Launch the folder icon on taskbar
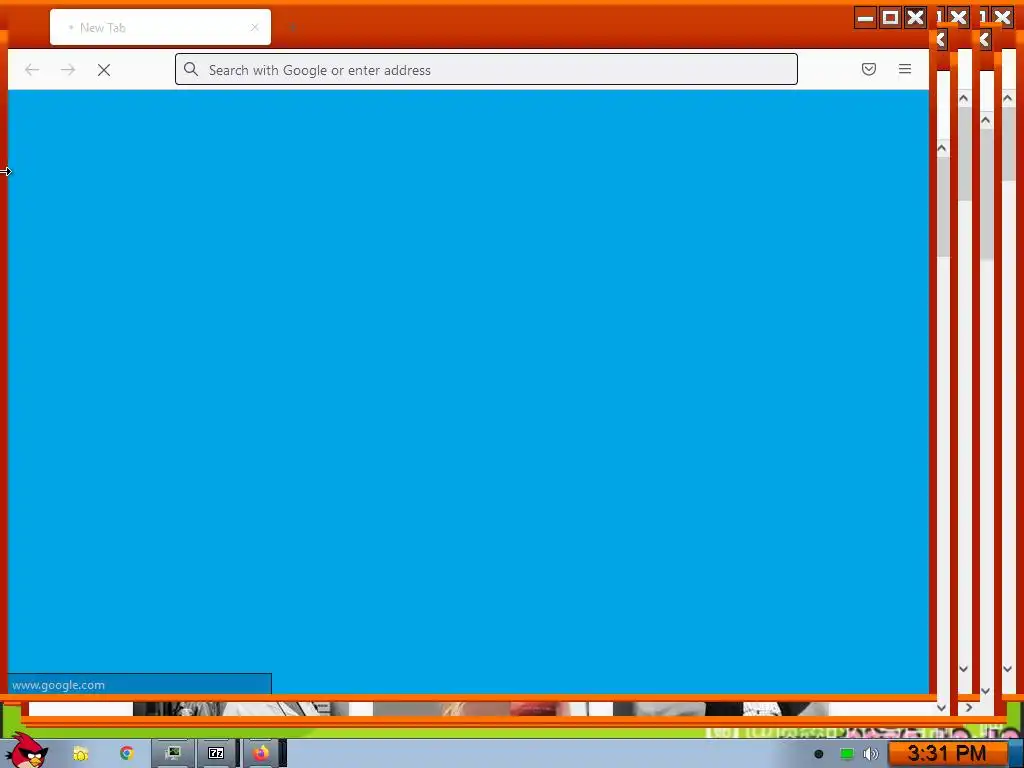 [81, 754]
